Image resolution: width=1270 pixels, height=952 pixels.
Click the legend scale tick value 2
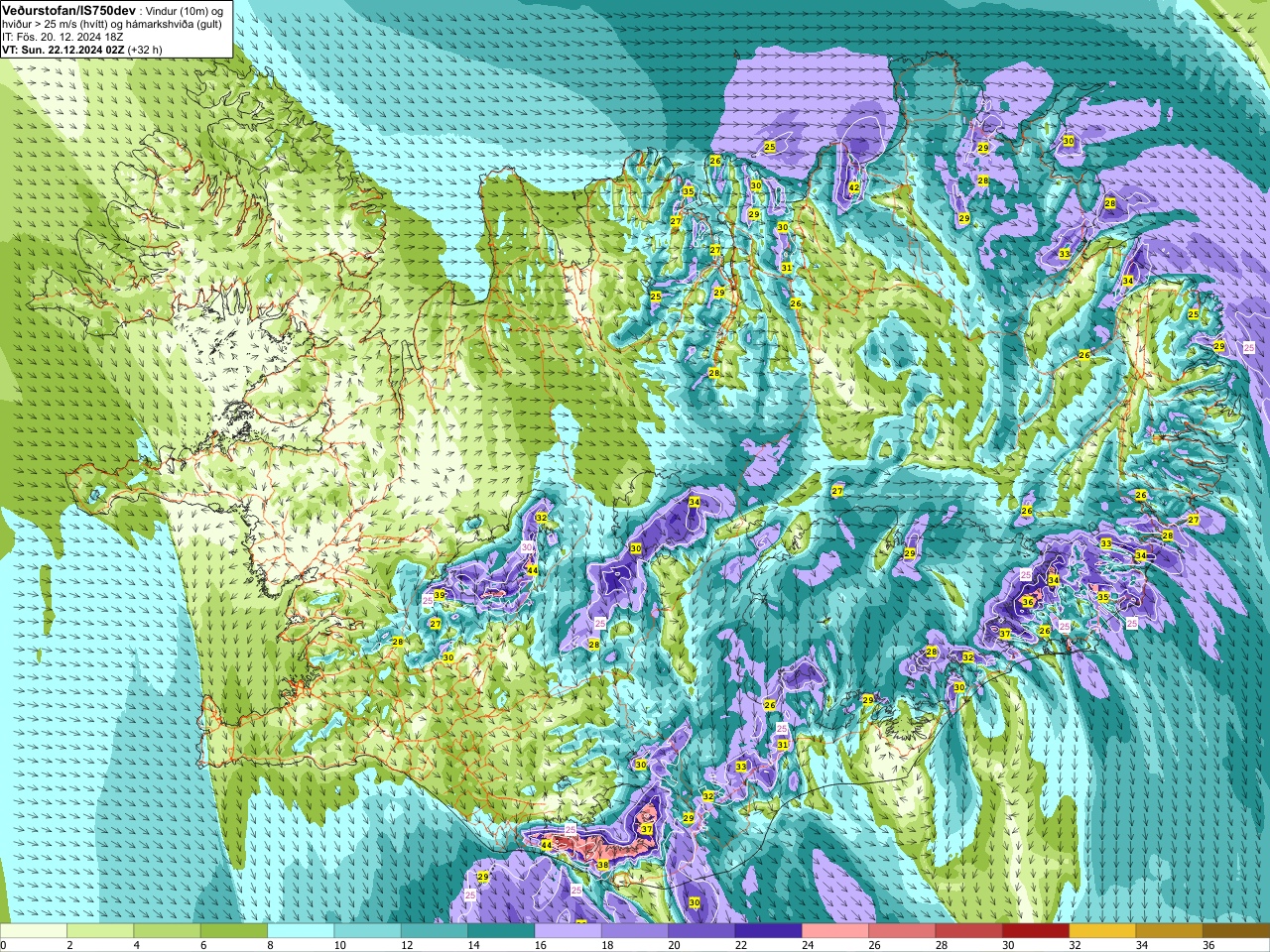69,945
